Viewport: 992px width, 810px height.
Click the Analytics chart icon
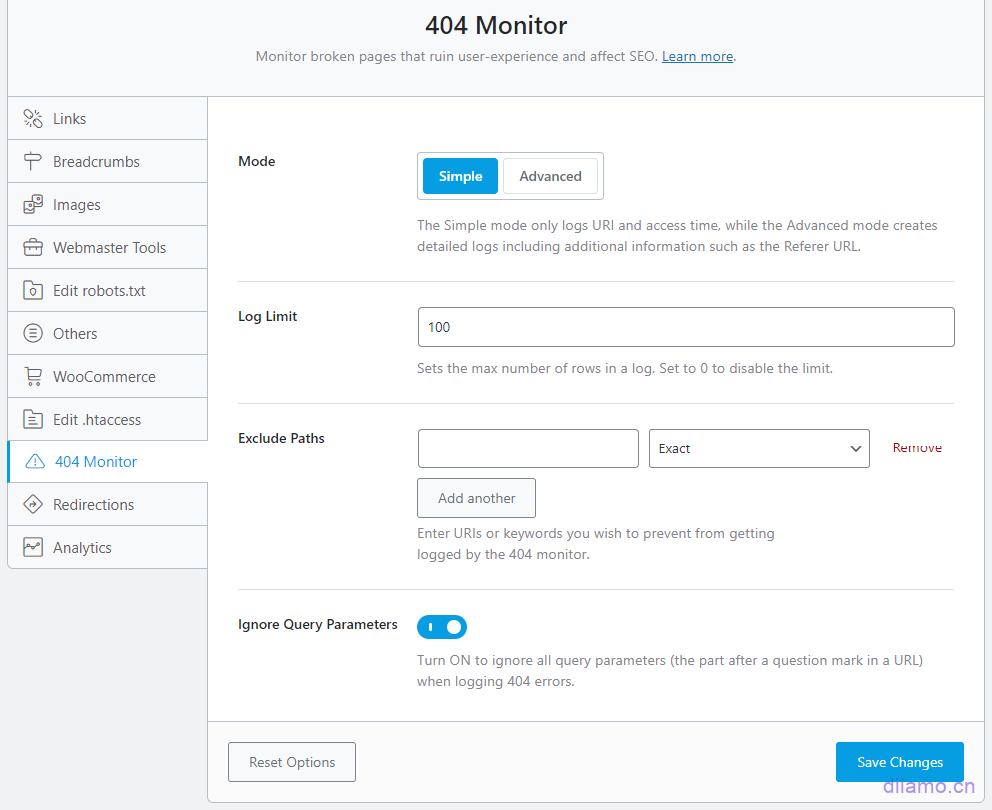pos(33,548)
